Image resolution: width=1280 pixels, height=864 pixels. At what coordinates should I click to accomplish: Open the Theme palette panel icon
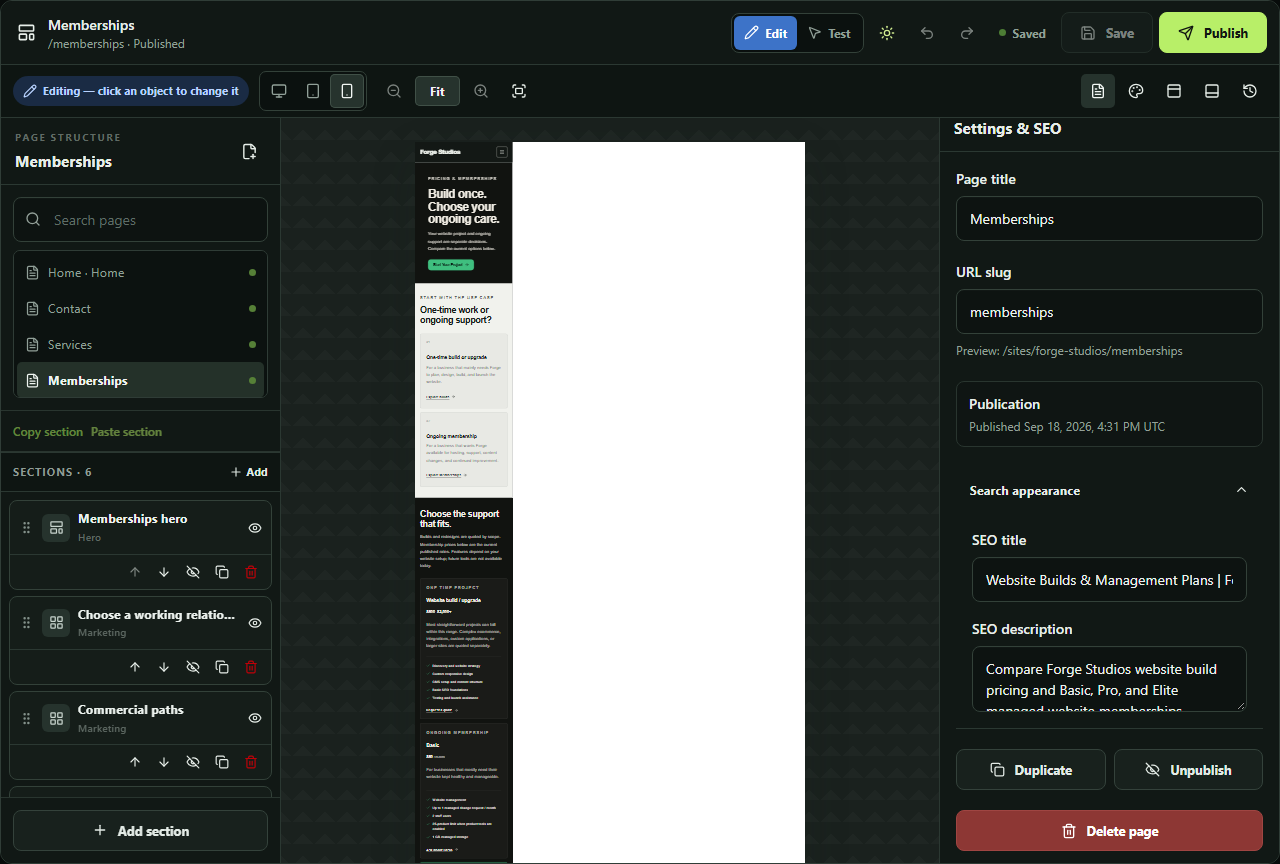pyautogui.click(x=1136, y=91)
